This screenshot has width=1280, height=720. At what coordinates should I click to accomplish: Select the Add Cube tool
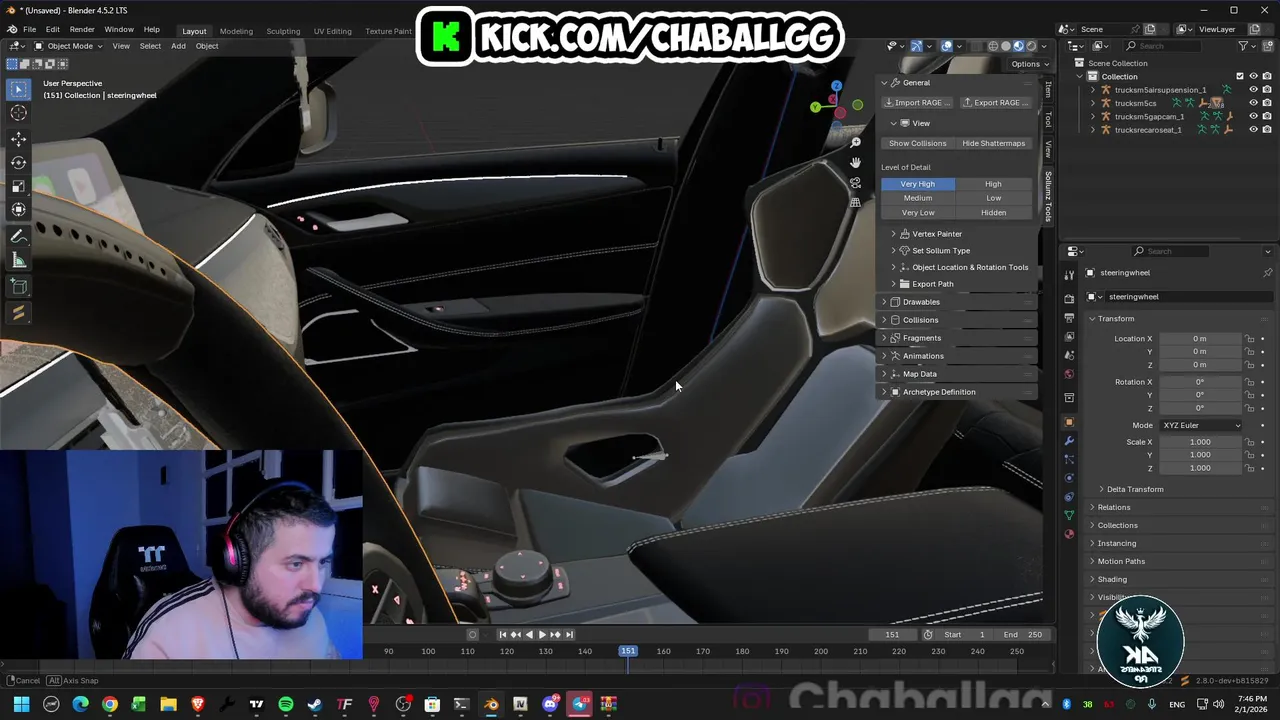coord(18,288)
